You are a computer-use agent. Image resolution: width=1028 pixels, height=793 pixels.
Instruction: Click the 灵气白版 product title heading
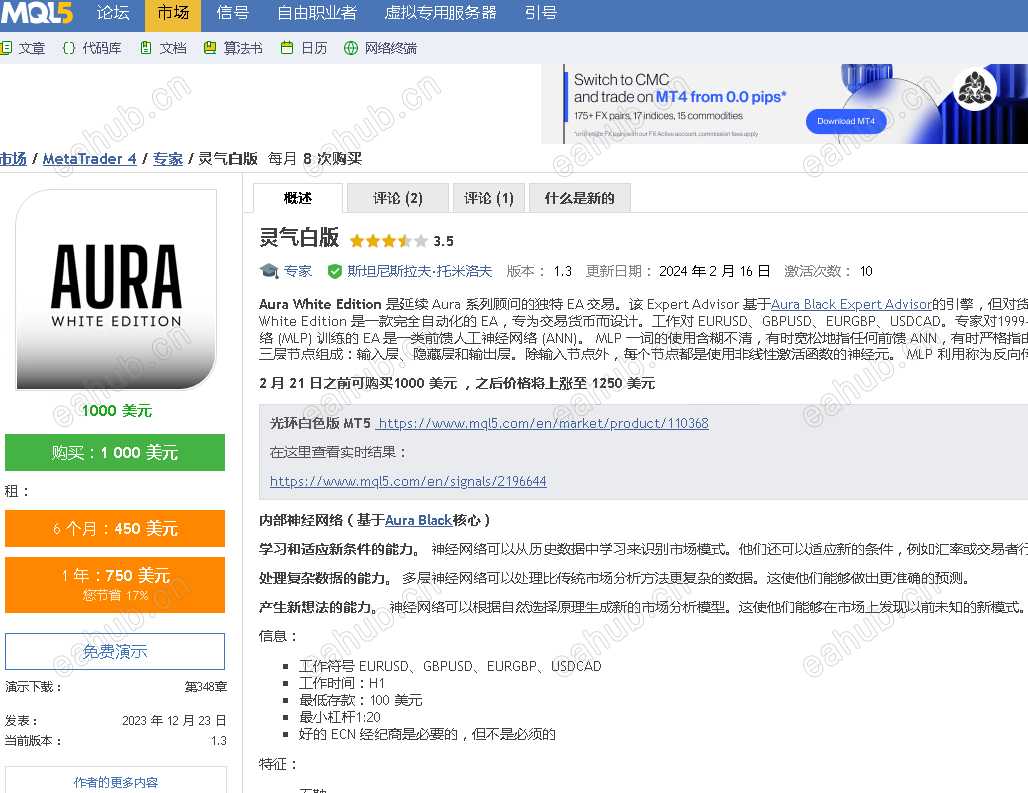[299, 237]
